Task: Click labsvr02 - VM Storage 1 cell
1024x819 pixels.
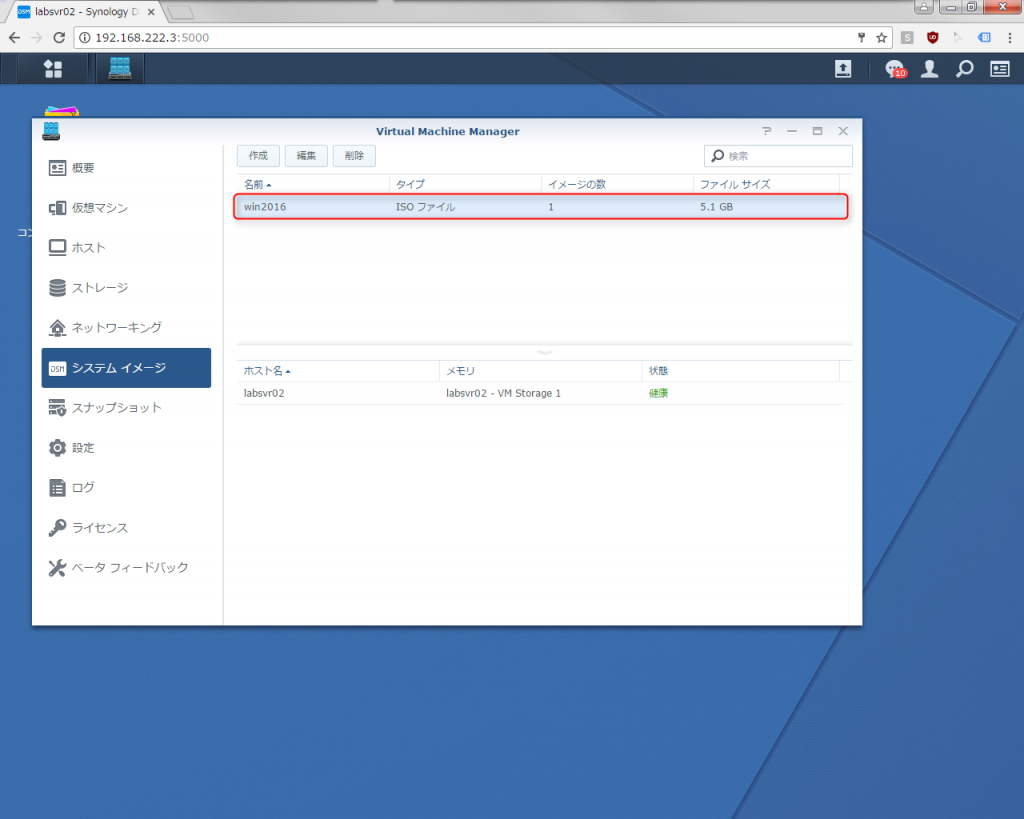Action: point(504,393)
